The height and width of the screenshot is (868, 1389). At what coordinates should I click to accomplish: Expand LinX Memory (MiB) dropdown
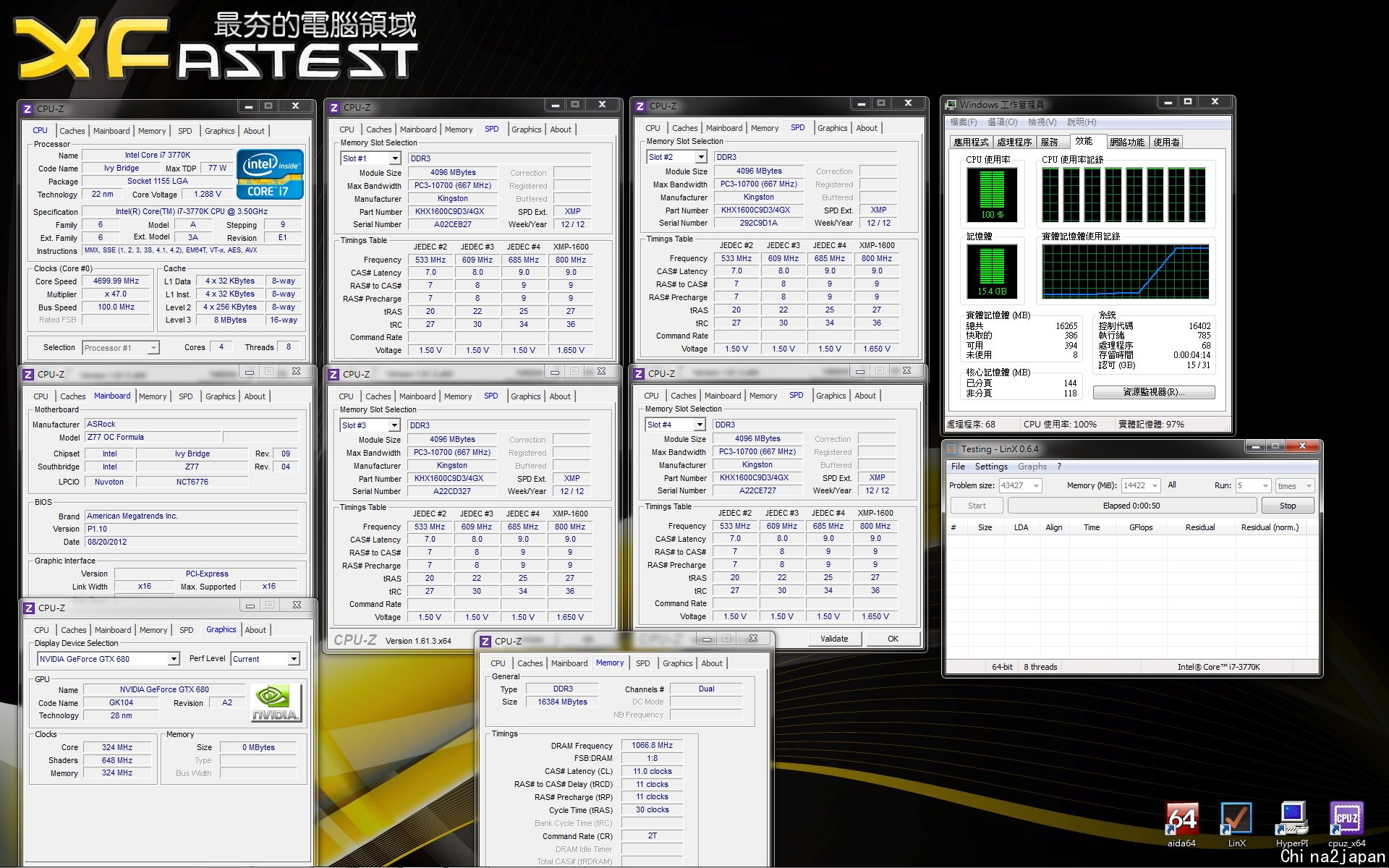coord(1155,485)
